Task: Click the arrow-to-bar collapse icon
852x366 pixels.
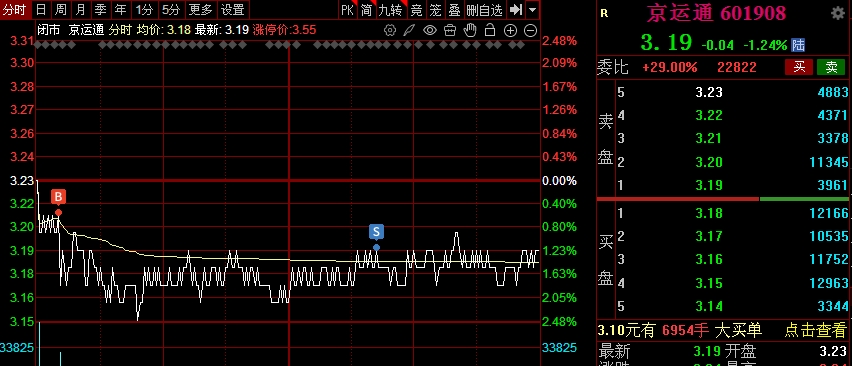Action: pyautogui.click(x=516, y=9)
